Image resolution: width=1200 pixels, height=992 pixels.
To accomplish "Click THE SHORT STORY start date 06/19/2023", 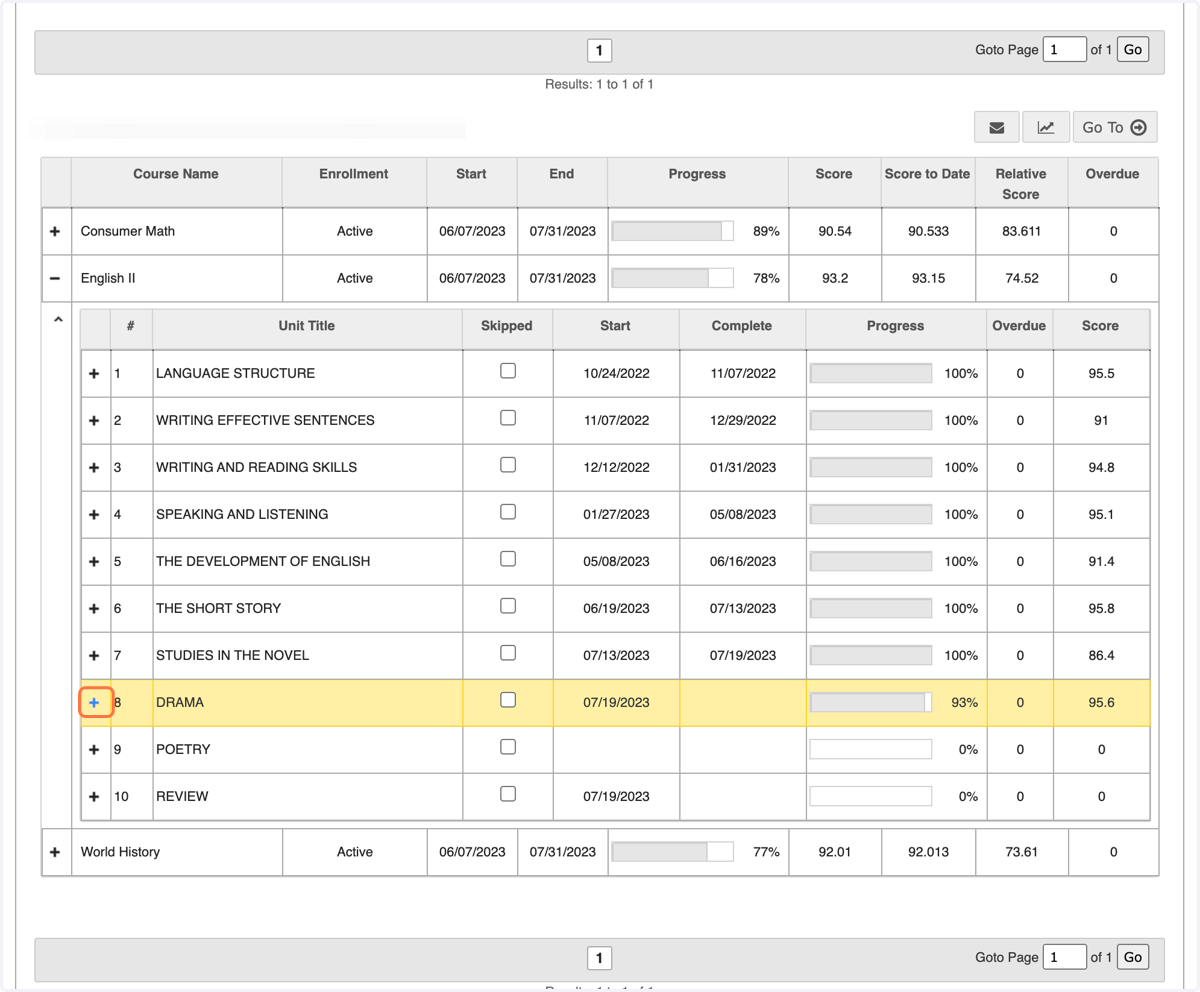I will [x=616, y=608].
